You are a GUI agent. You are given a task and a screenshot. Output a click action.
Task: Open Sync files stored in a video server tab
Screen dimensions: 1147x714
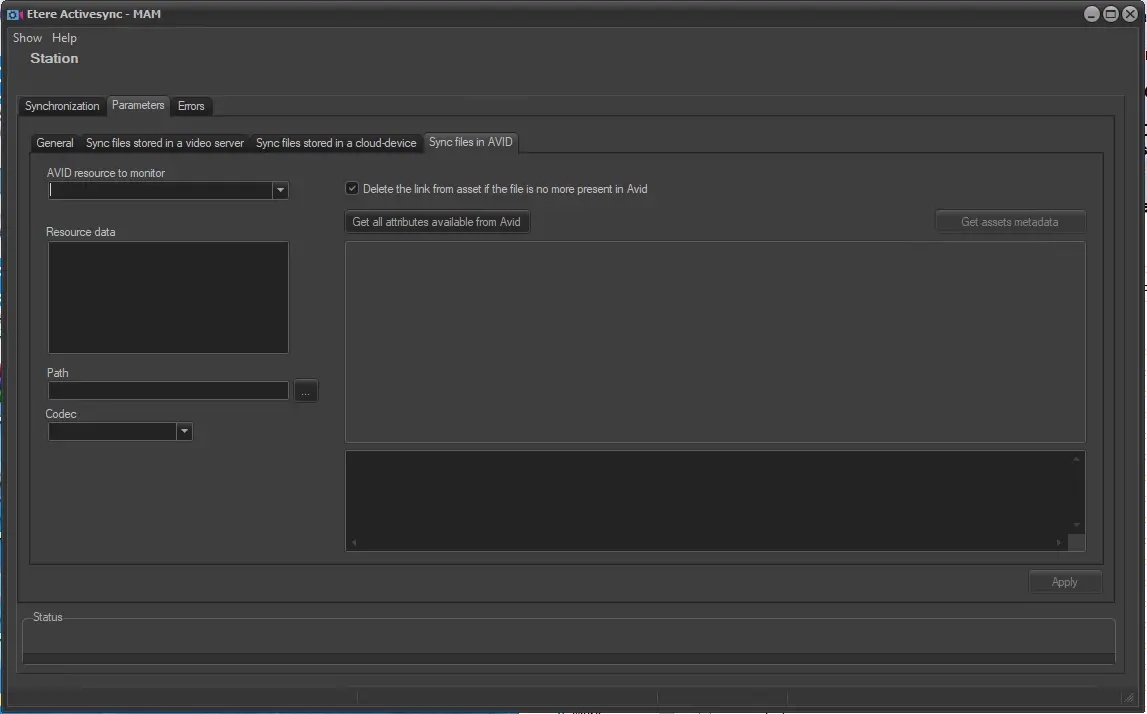coord(165,143)
